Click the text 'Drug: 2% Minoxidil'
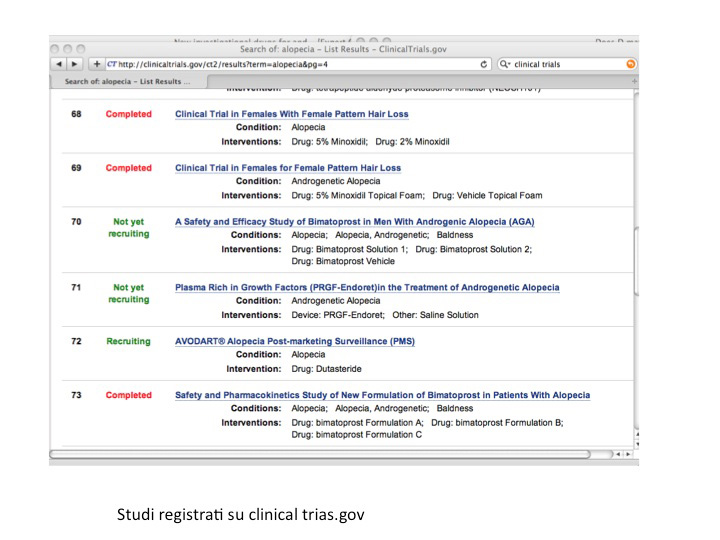This screenshot has height=540, width=720. coord(412,142)
